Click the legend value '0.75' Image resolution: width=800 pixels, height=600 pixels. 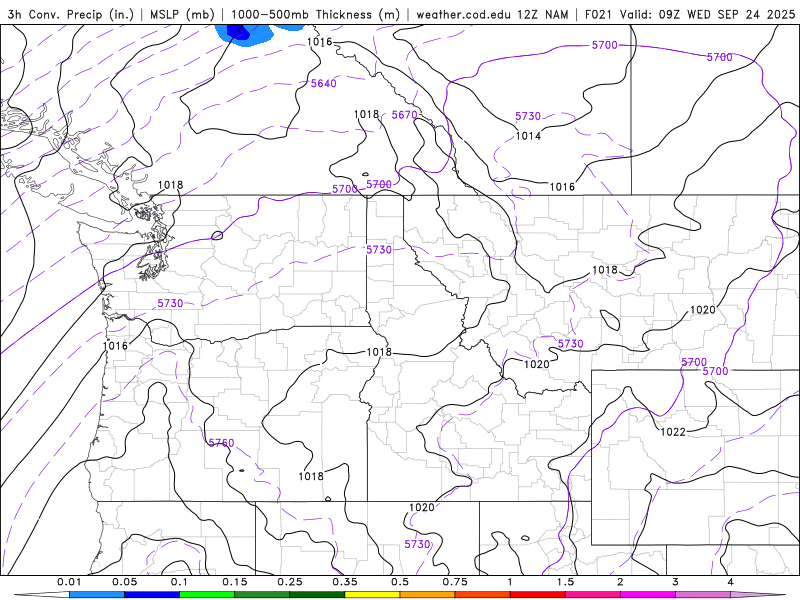(x=455, y=582)
